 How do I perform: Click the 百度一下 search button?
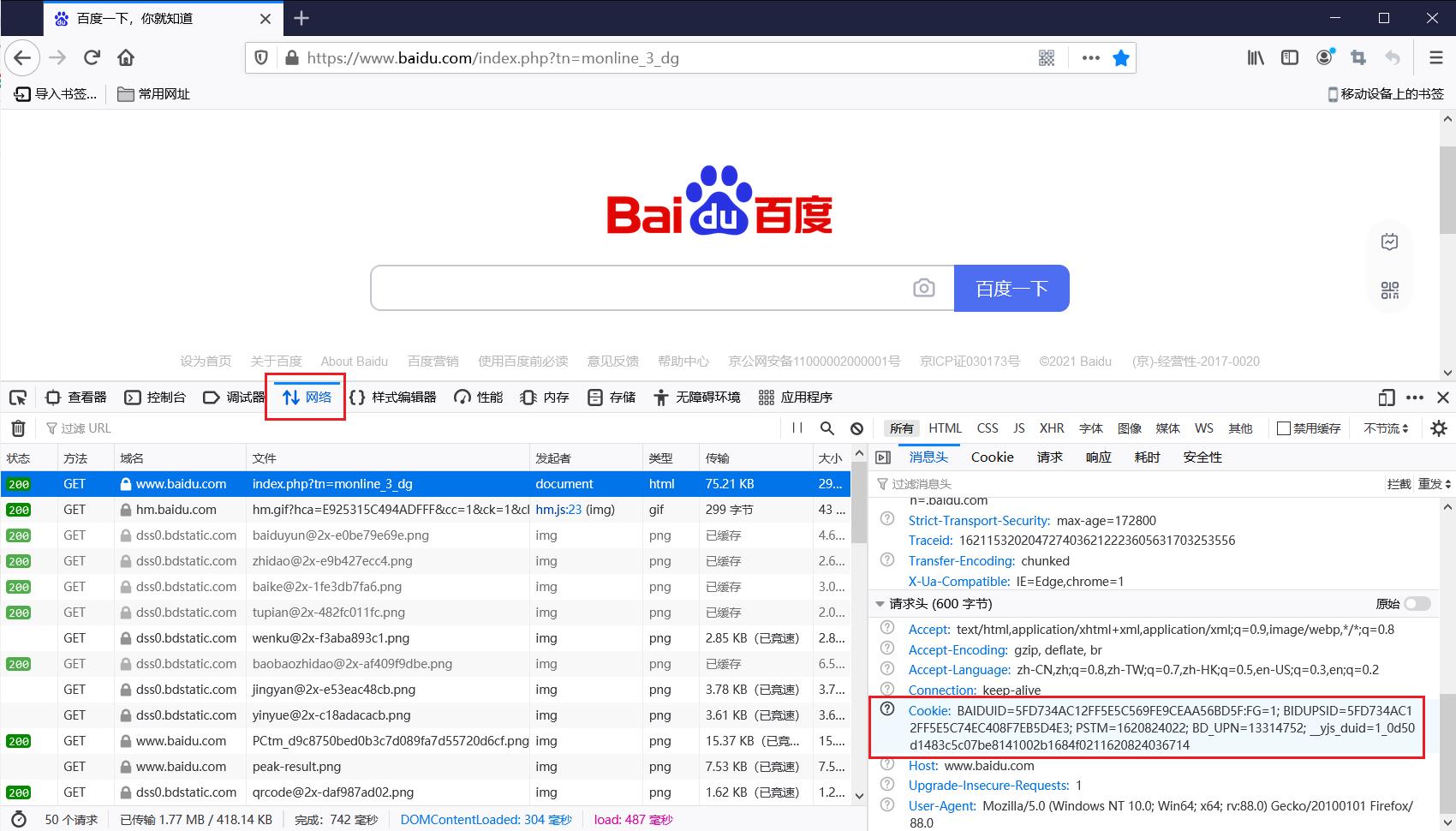pos(1011,288)
